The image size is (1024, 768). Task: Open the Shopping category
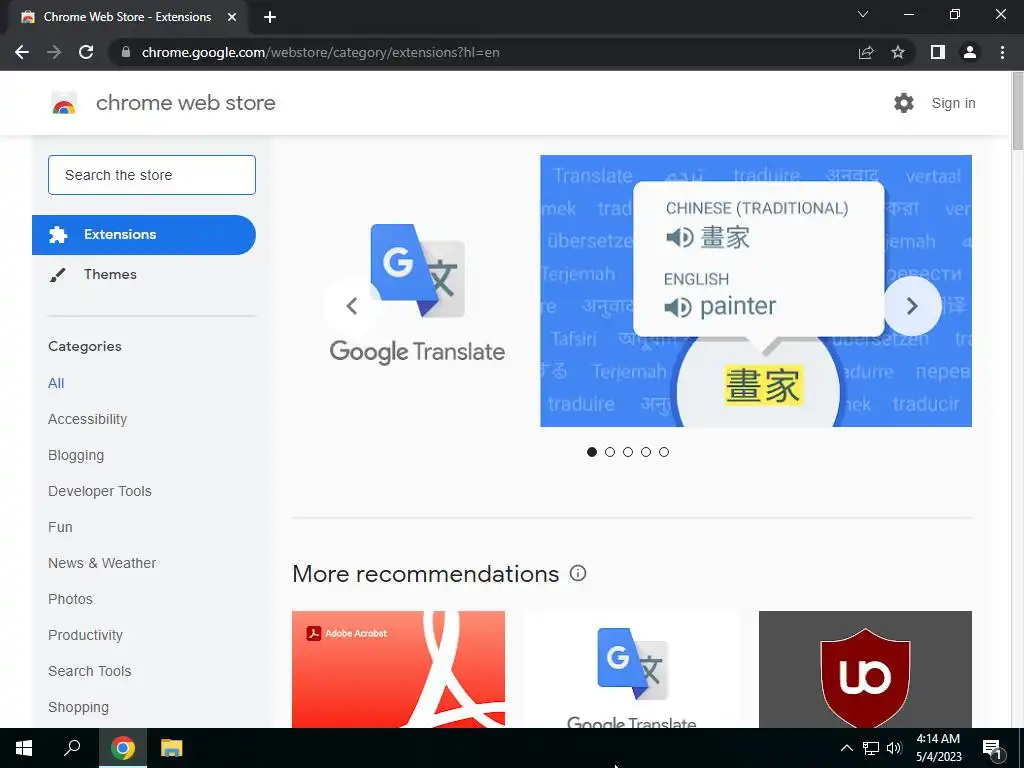pos(78,707)
